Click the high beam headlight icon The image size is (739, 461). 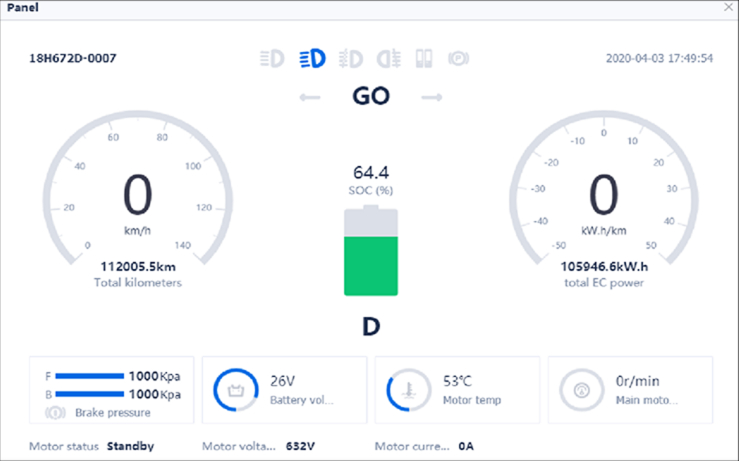coord(272,58)
